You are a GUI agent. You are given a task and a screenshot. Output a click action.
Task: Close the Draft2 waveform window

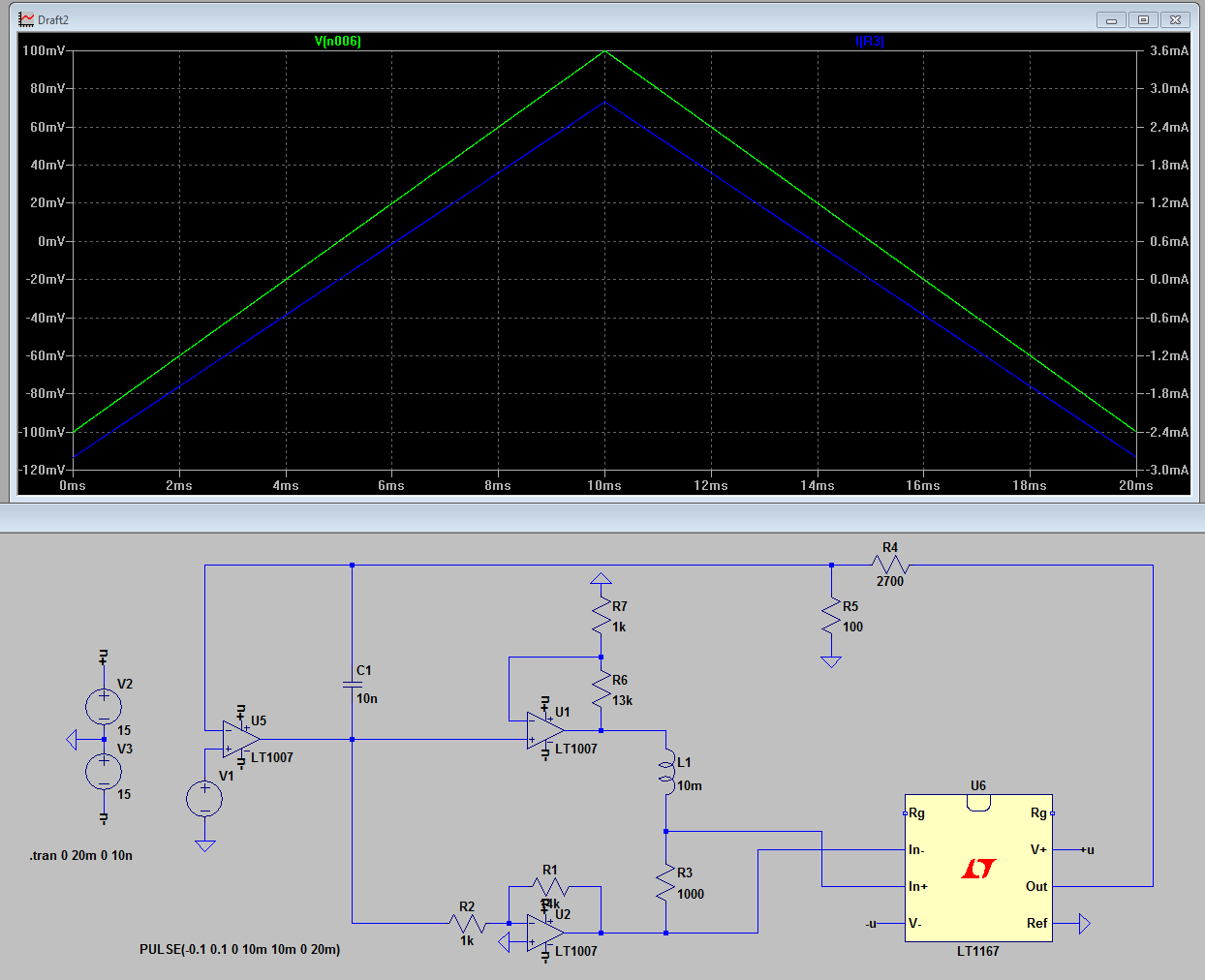[x=1175, y=19]
